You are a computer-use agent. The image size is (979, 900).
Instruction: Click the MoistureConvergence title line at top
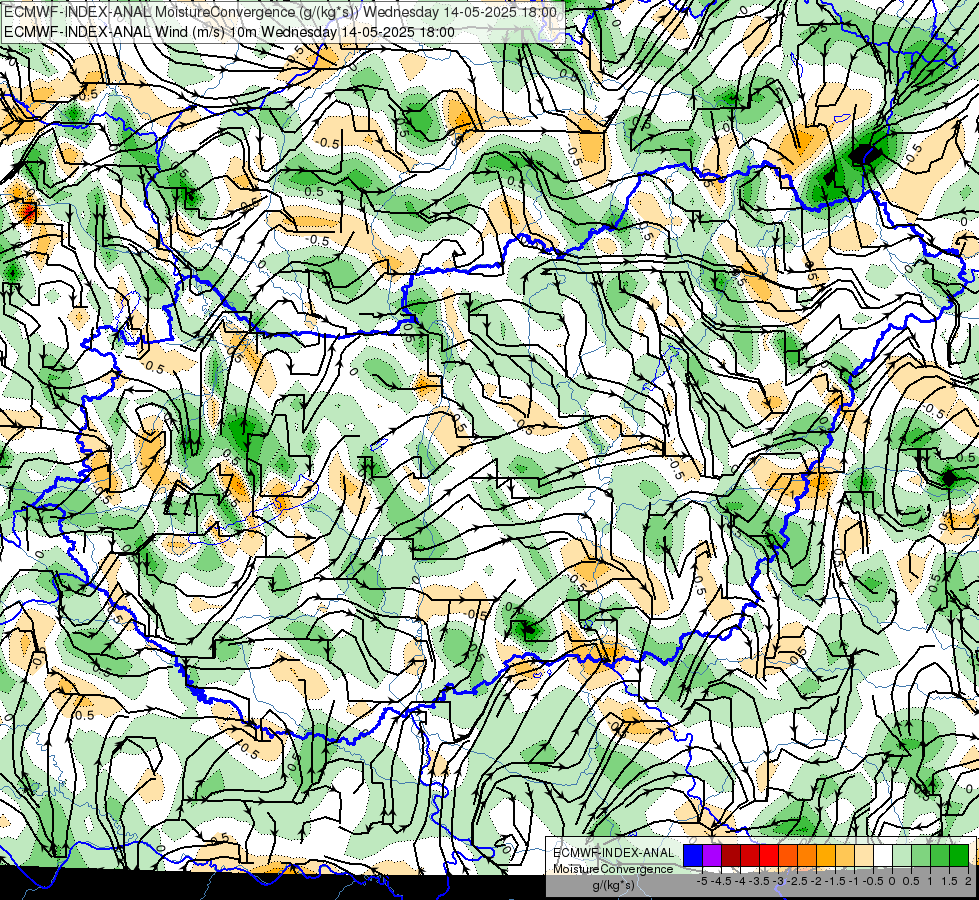[280, 12]
